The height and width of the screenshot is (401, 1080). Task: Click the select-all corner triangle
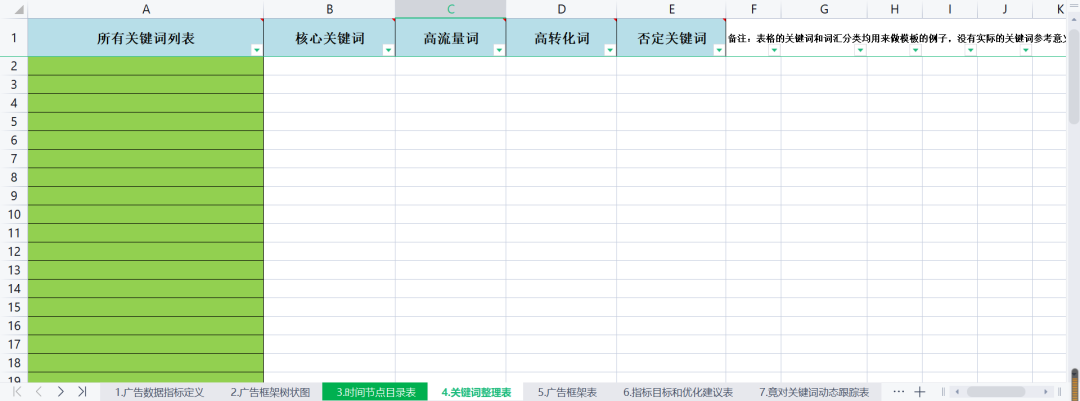tap(19, 11)
